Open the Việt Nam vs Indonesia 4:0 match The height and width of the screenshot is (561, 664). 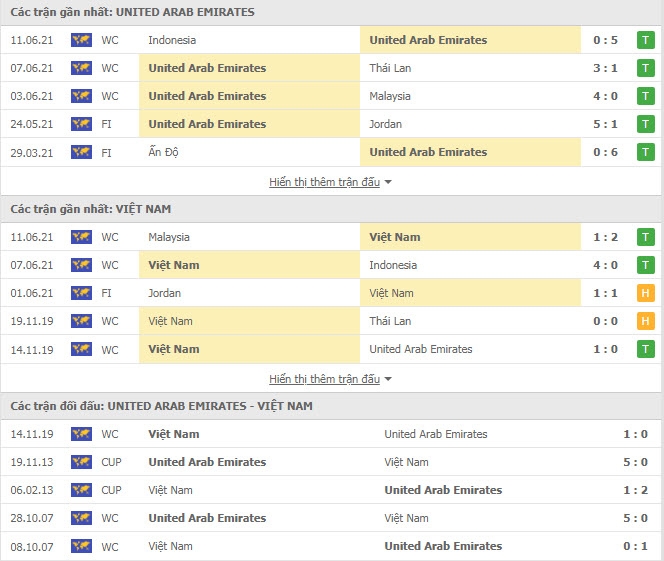tap(330, 265)
